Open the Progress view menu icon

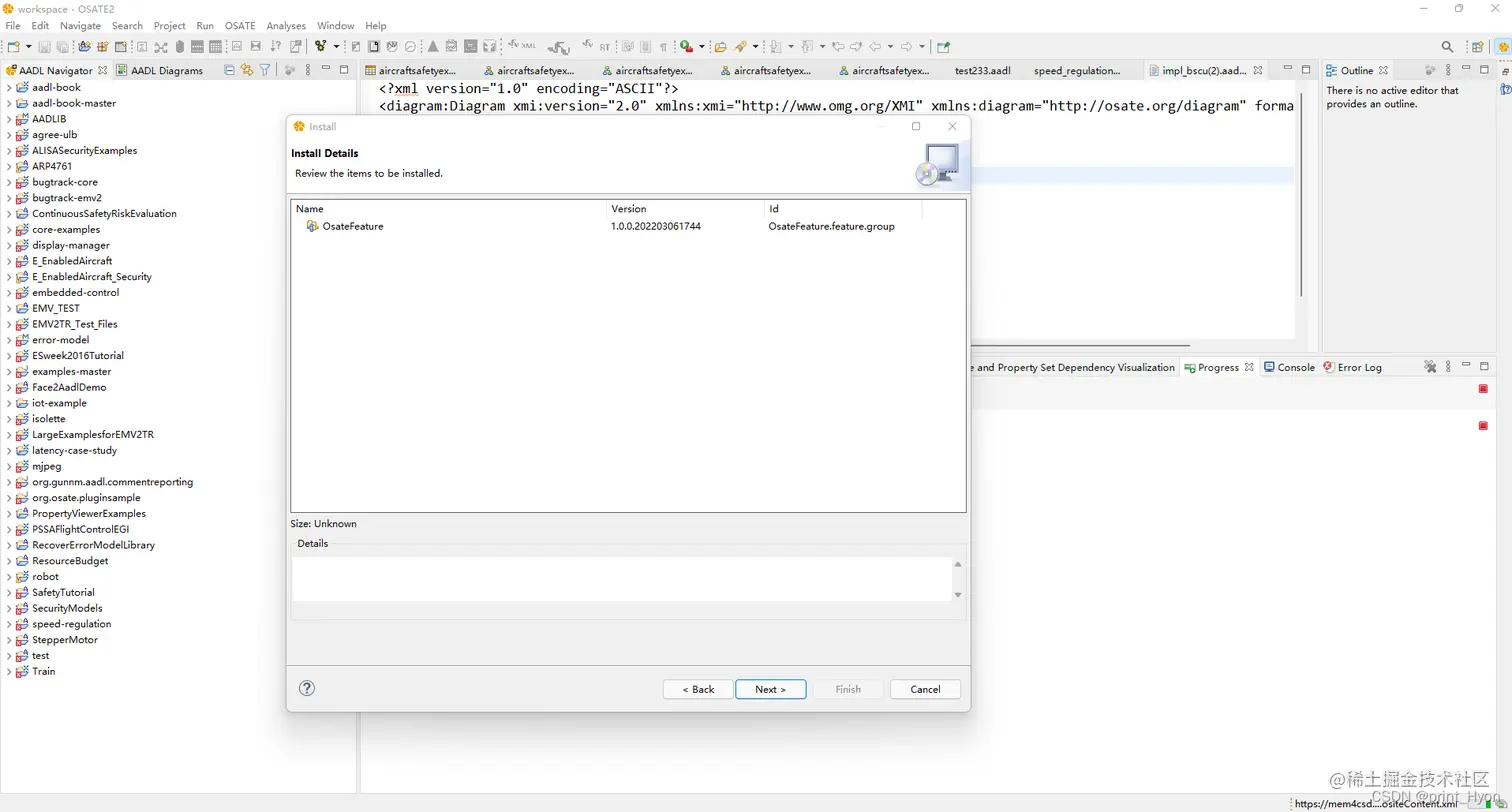coord(1448,367)
